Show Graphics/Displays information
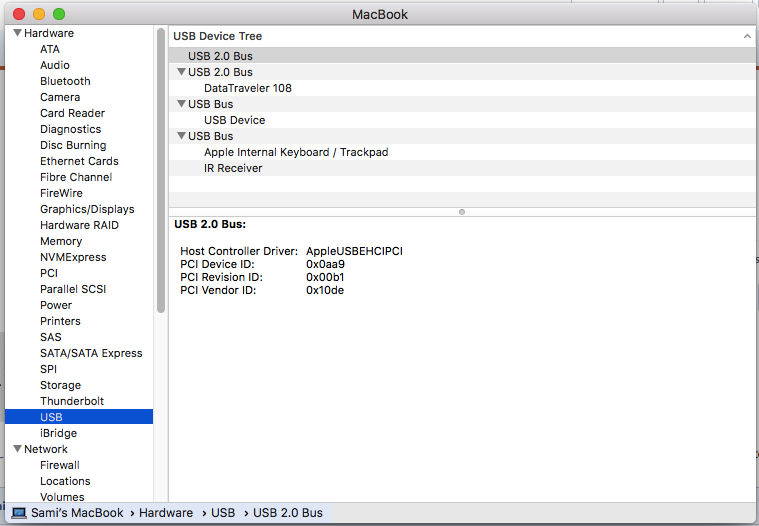Viewport: 759px width, 526px height. [87, 209]
